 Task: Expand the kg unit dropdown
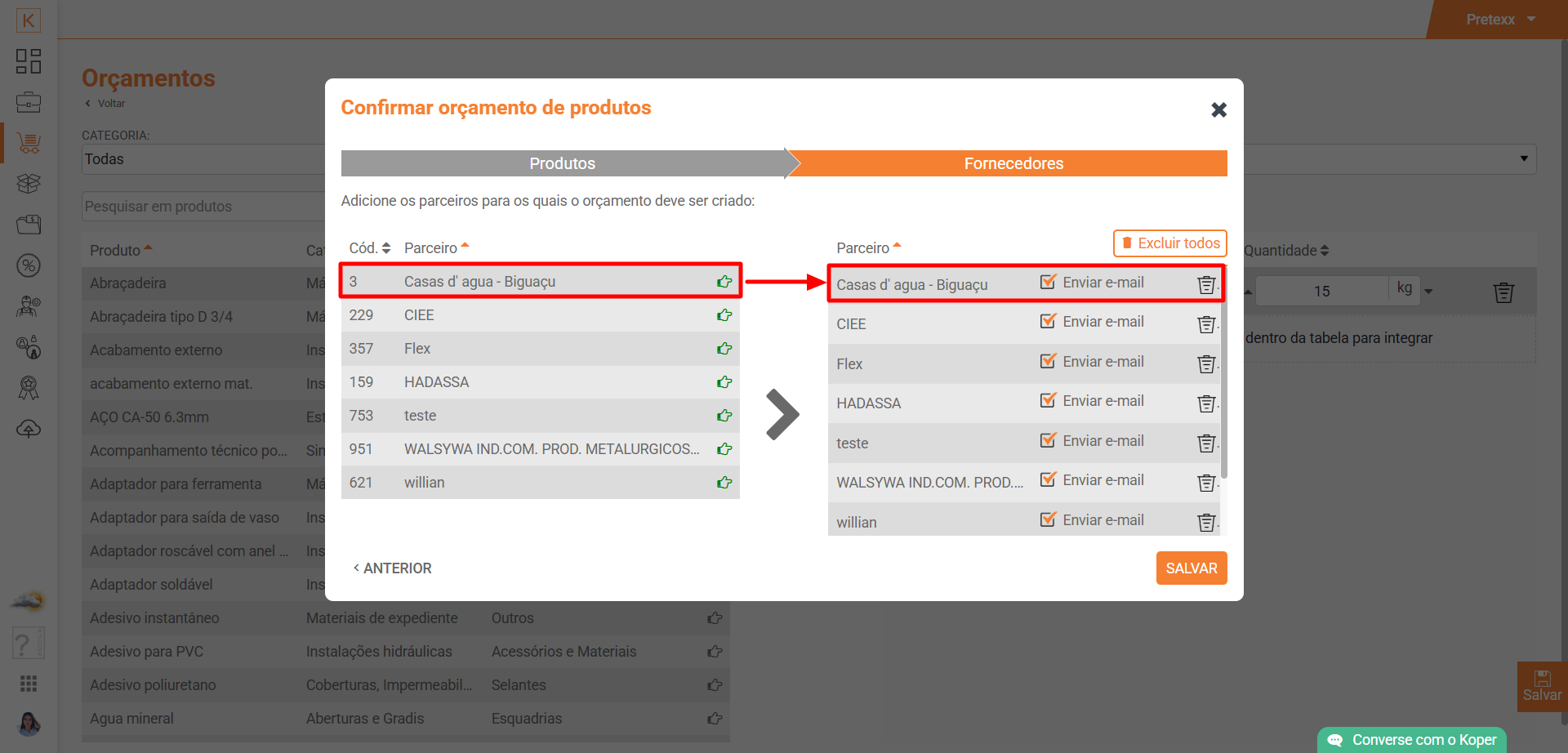pyautogui.click(x=1428, y=291)
